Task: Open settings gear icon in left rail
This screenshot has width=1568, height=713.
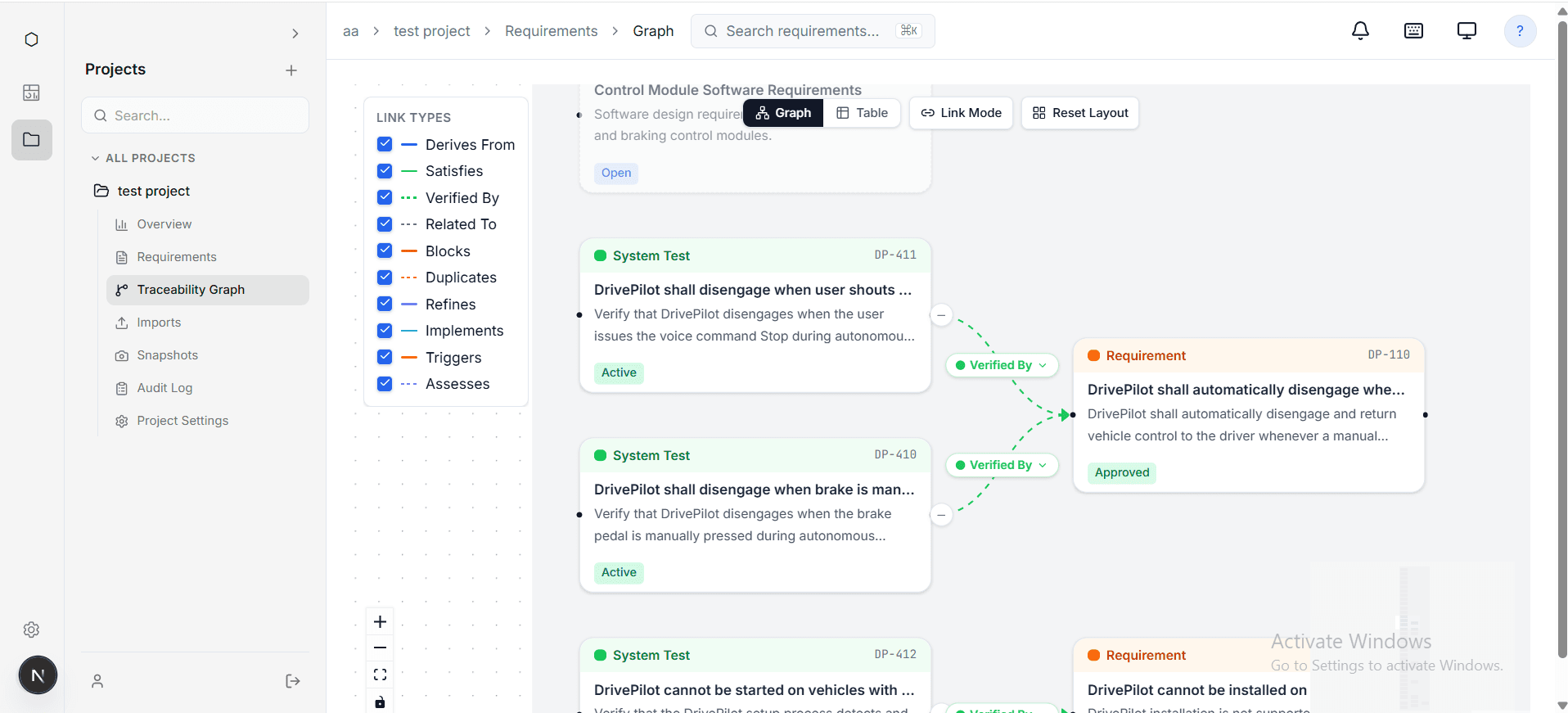Action: pos(31,630)
